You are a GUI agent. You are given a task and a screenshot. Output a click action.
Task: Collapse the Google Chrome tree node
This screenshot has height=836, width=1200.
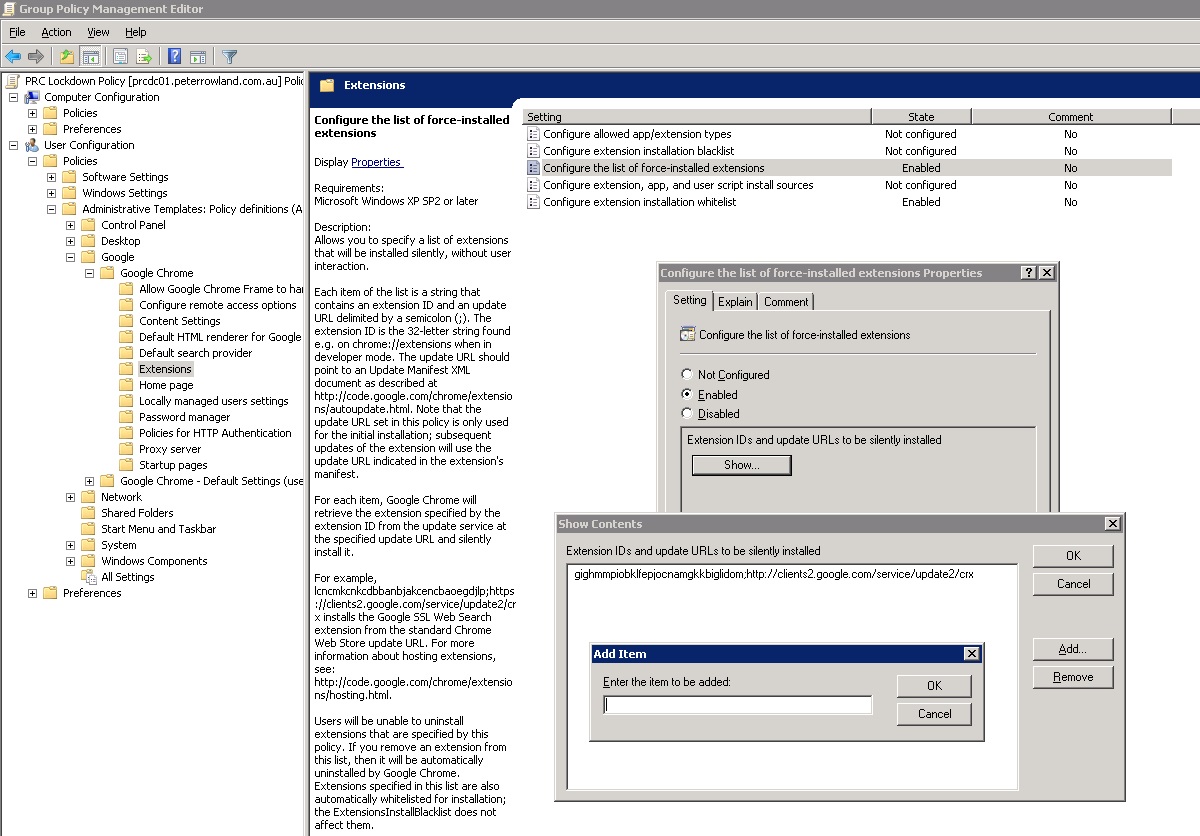tap(89, 272)
